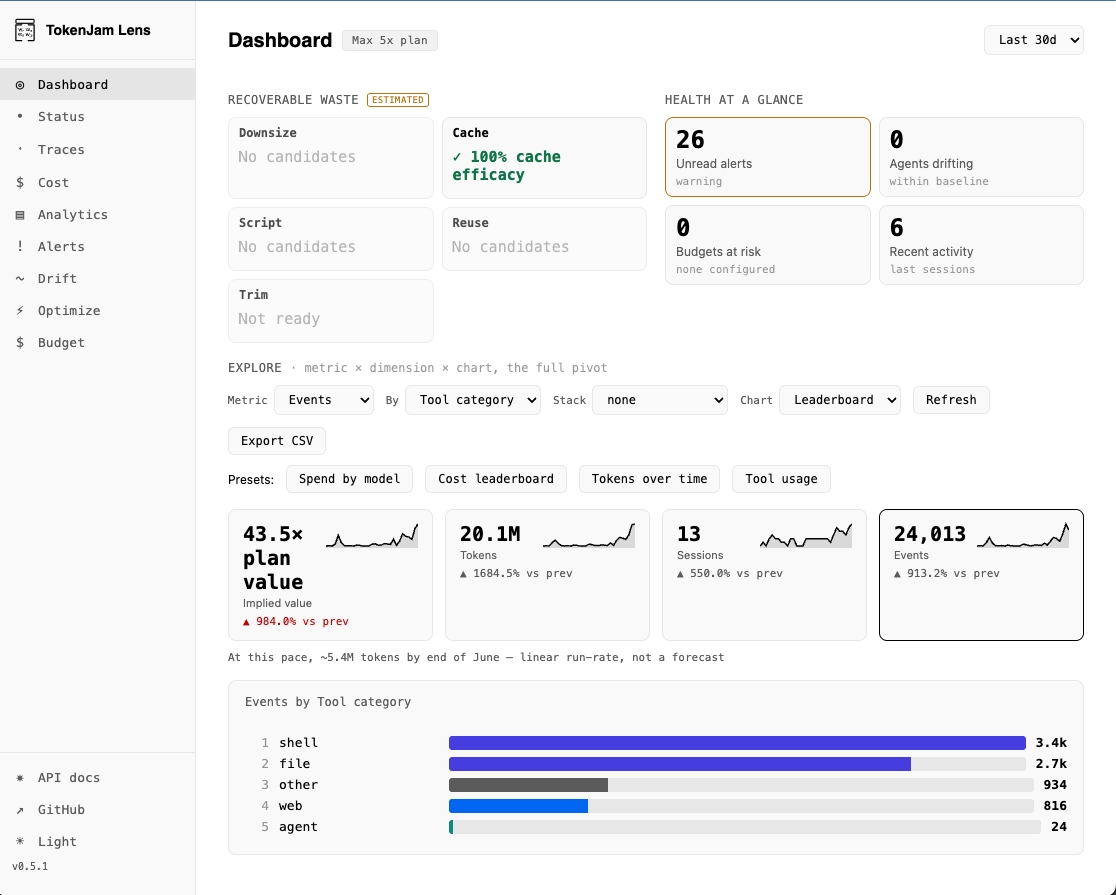Select the 24,013 Events metric card
Image resolution: width=1116 pixels, height=895 pixels.
point(981,575)
